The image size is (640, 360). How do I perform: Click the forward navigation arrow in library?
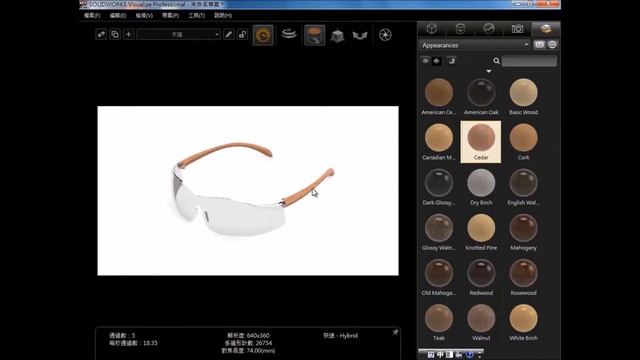pos(436,61)
